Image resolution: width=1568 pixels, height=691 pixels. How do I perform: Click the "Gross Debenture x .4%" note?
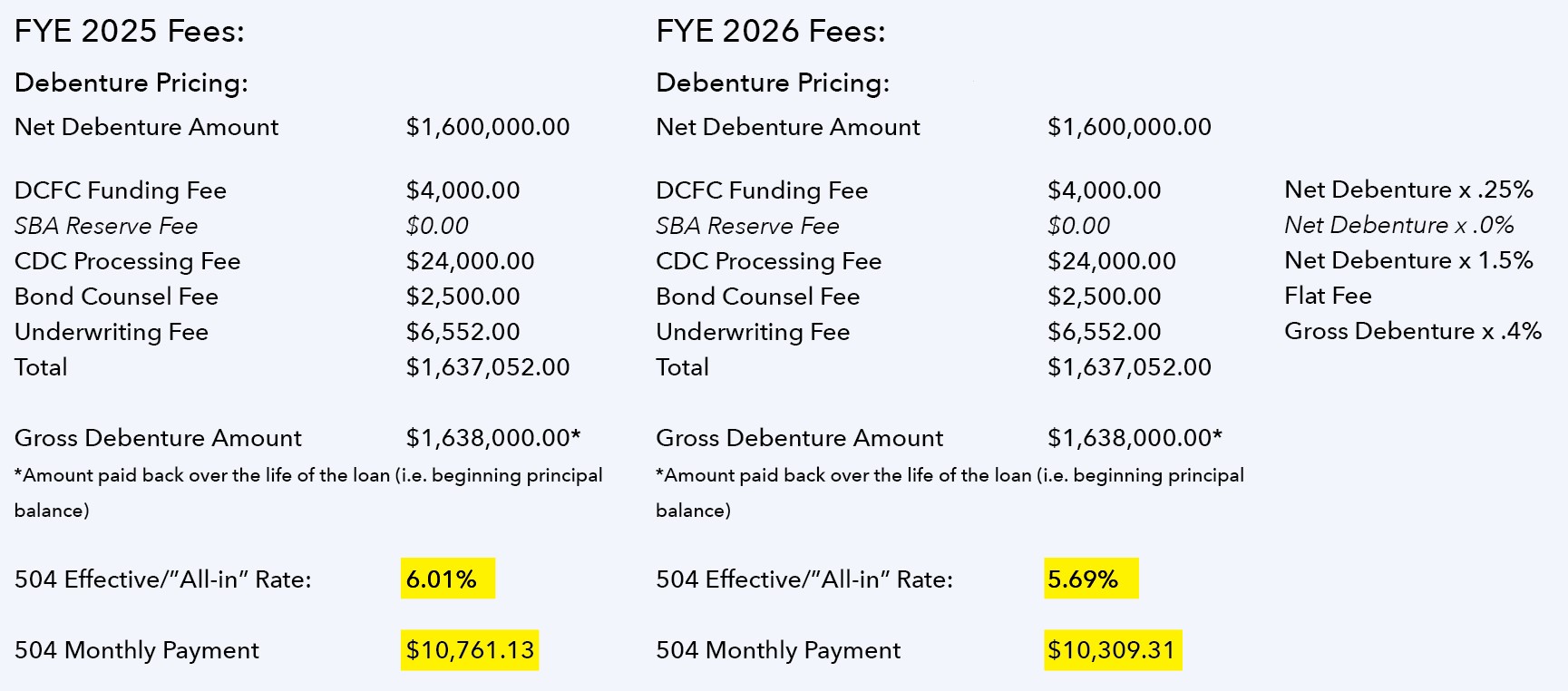(1412, 331)
